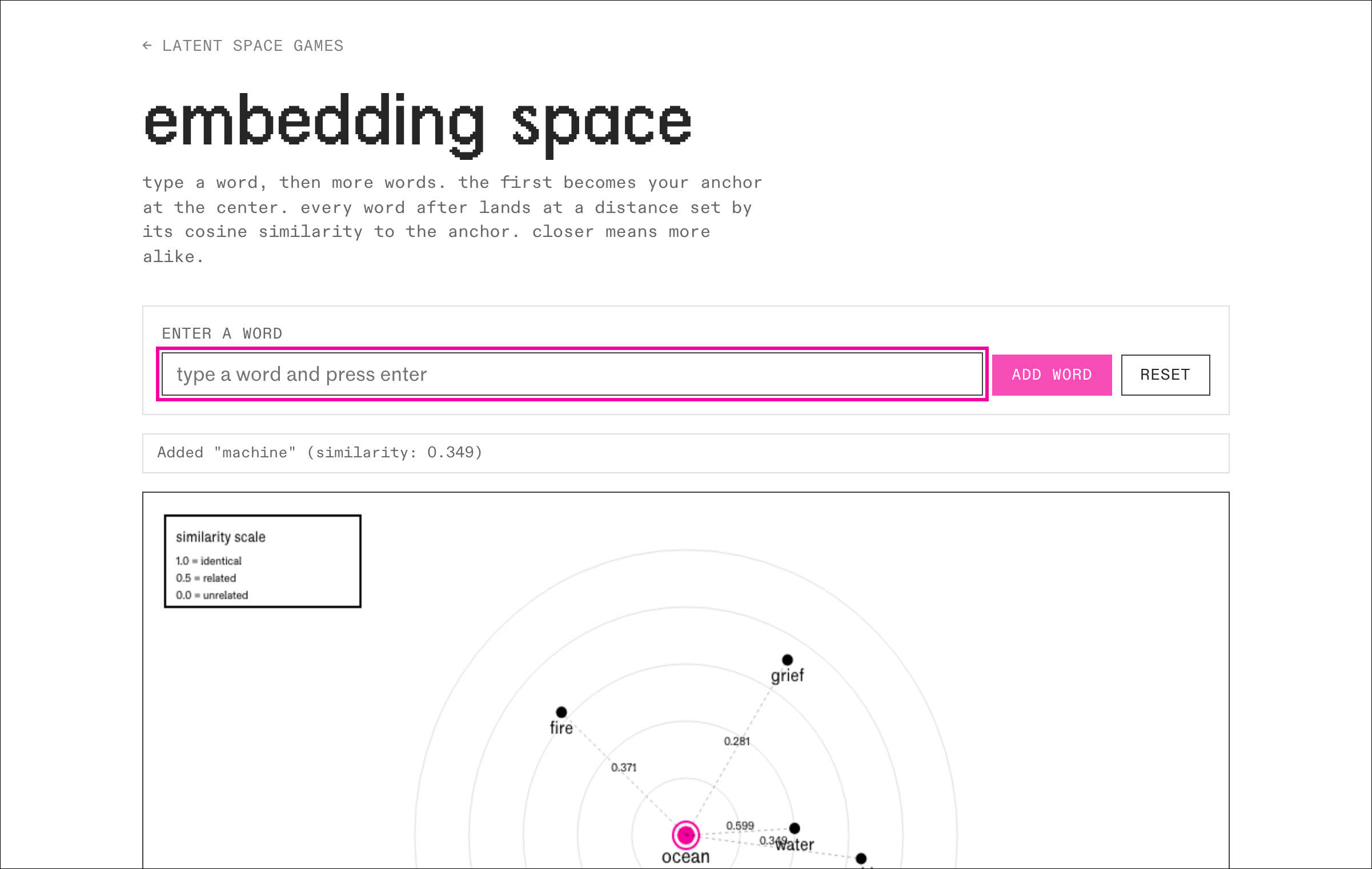Click the 'Added "machine"' status message
Image resolution: width=1372 pixels, height=869 pixels.
(320, 453)
